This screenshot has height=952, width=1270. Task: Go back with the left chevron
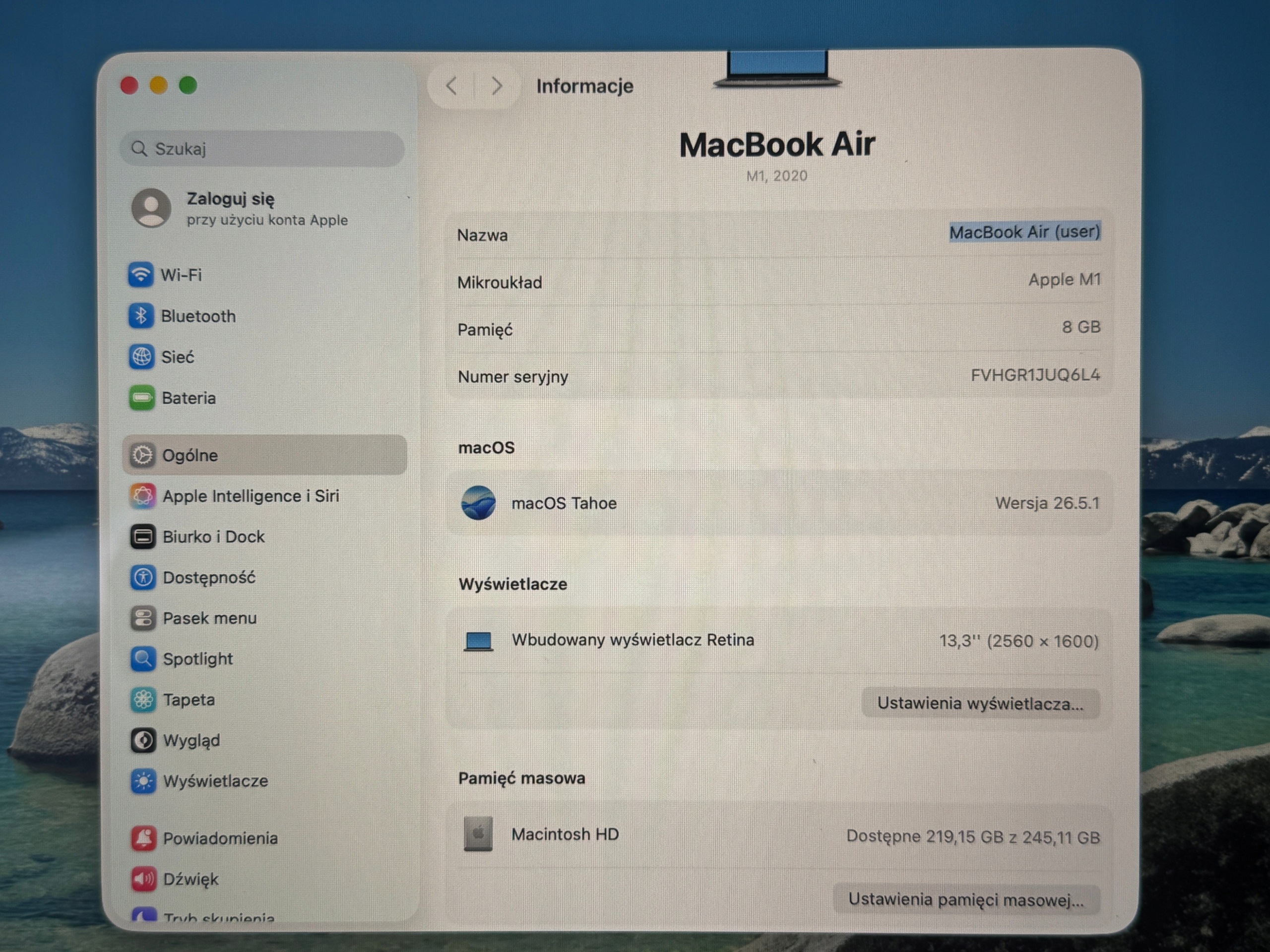(452, 86)
